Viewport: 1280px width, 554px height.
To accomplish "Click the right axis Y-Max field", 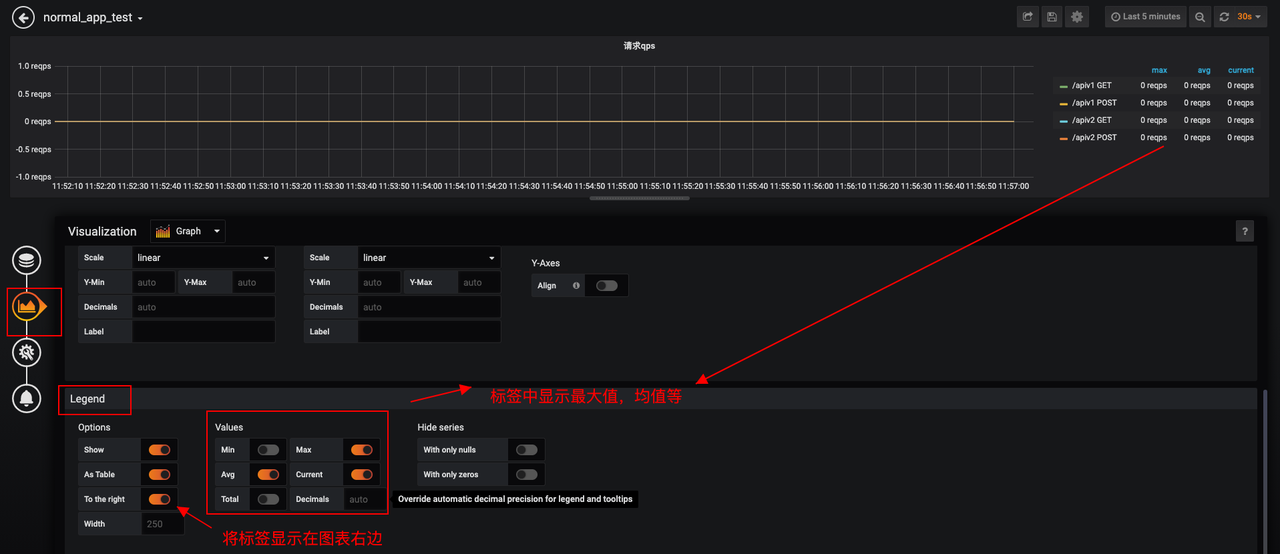I will [x=480, y=282].
